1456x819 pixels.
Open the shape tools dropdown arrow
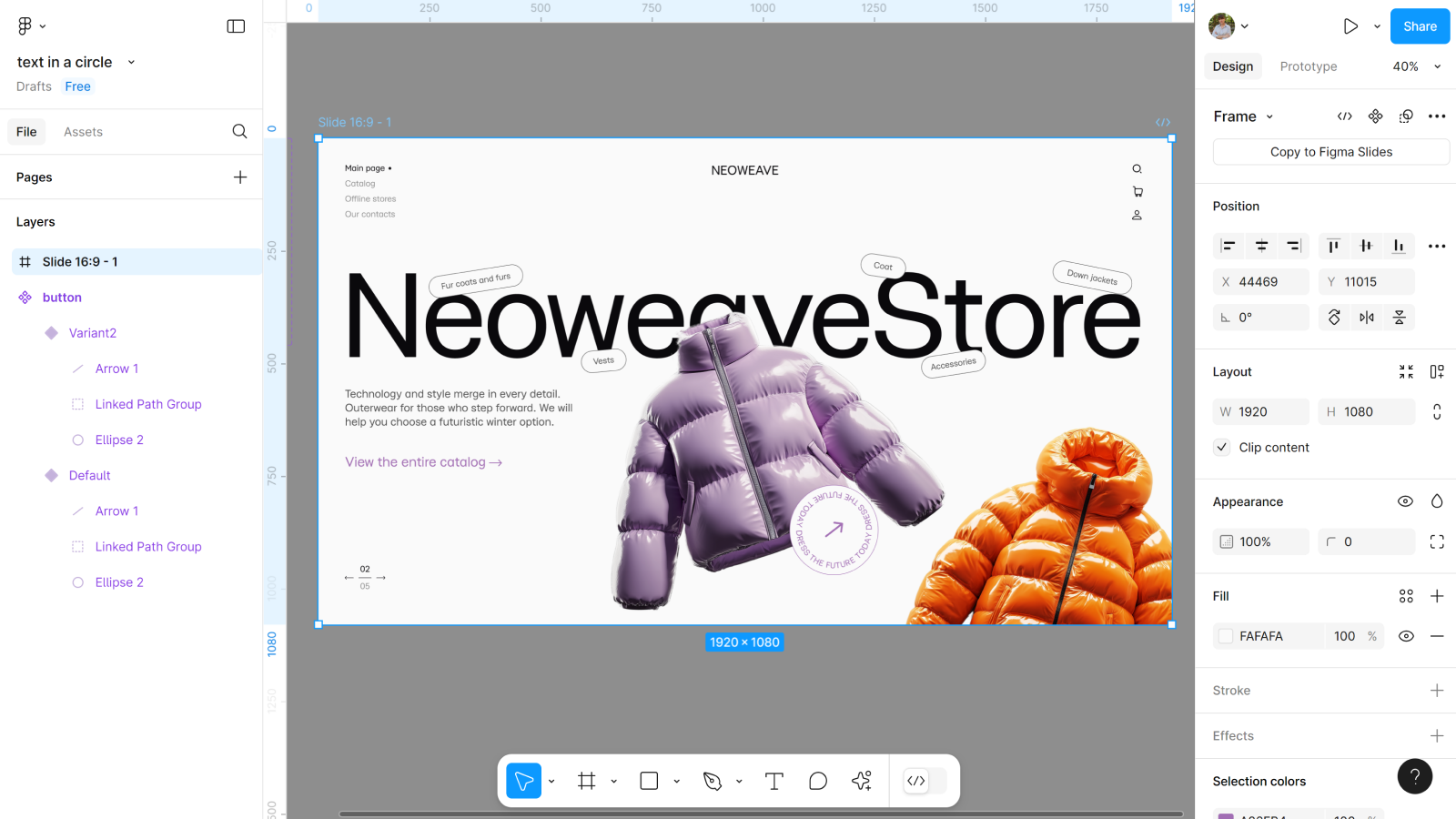click(676, 782)
